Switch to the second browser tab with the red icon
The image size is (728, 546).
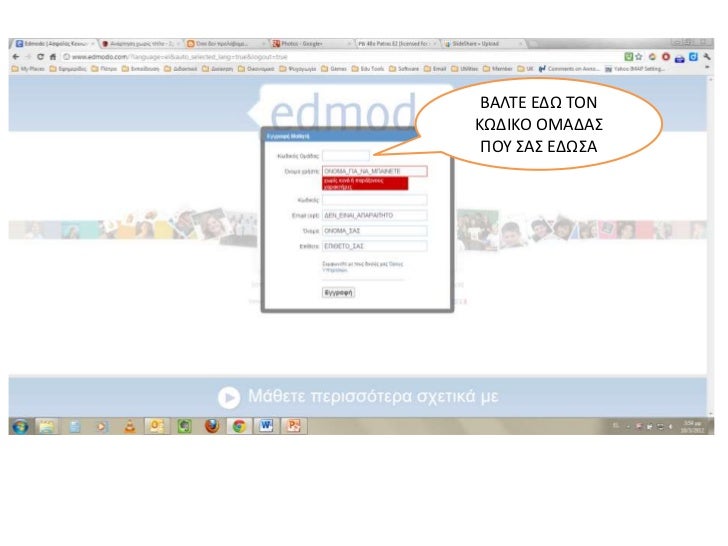point(140,44)
